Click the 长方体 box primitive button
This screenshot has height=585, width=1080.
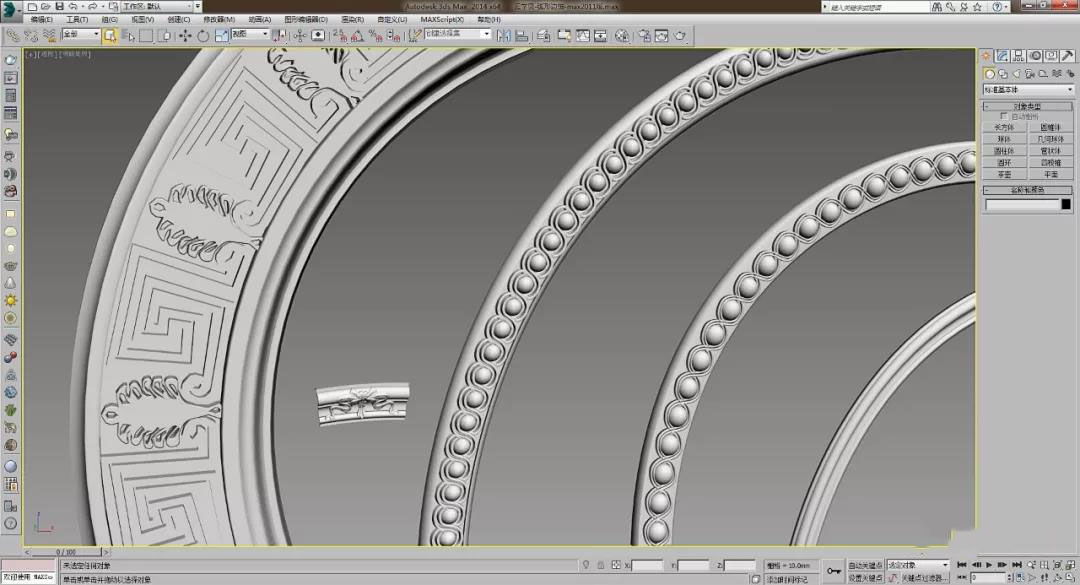pyautogui.click(x=1004, y=127)
